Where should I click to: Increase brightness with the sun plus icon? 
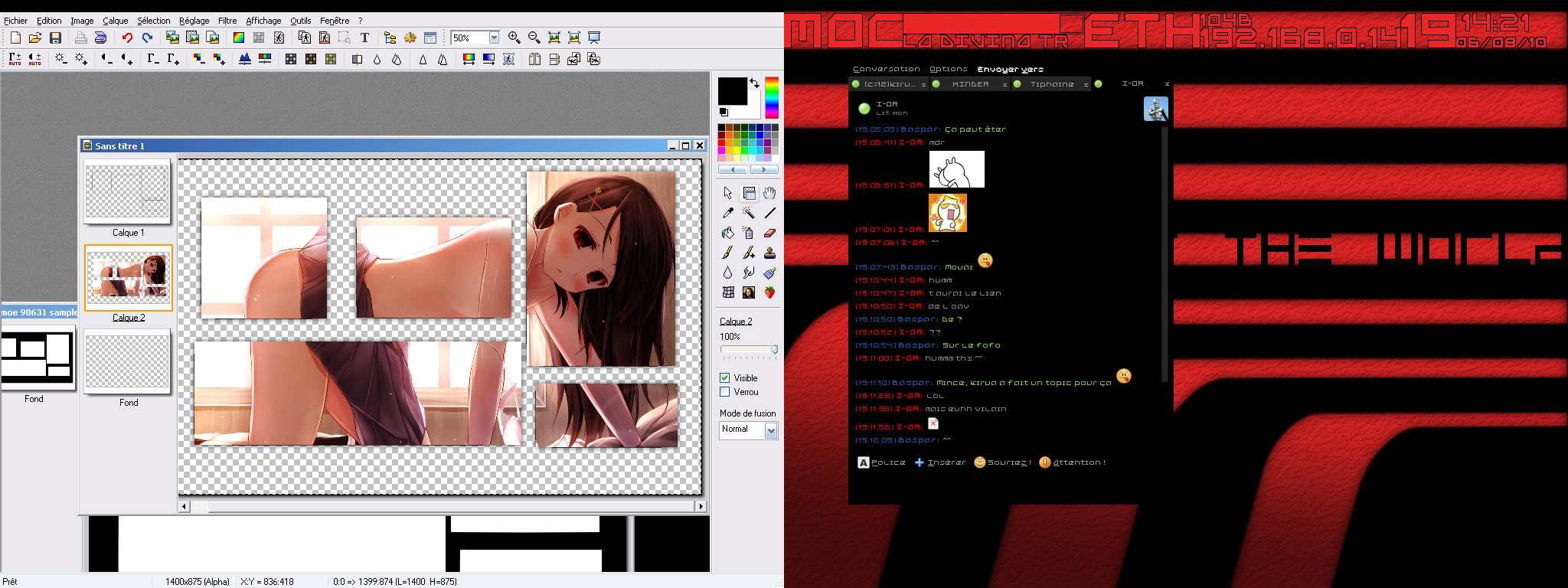pyautogui.click(x=82, y=59)
